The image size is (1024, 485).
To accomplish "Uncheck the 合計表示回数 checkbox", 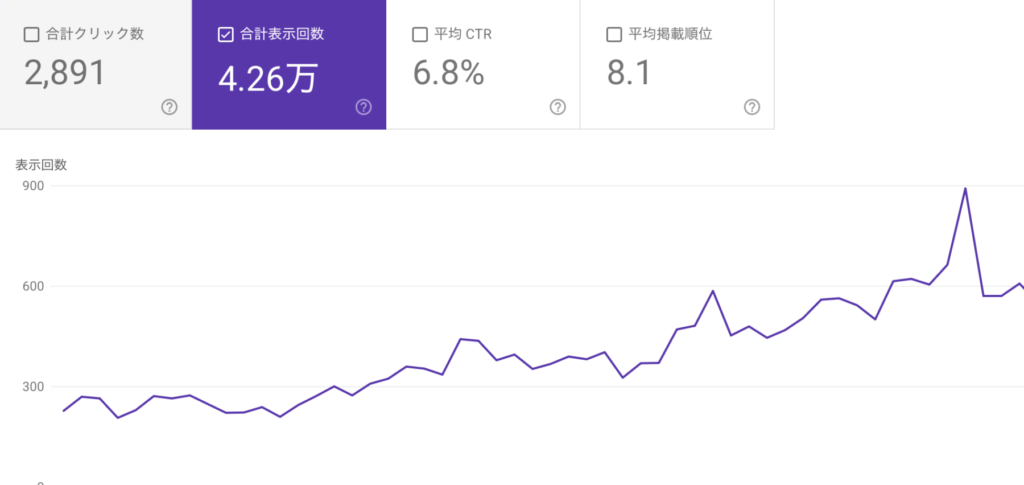I will pos(225,35).
